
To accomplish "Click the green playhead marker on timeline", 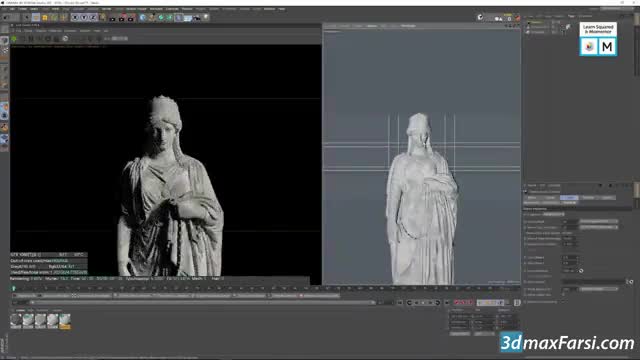I will point(13,289).
